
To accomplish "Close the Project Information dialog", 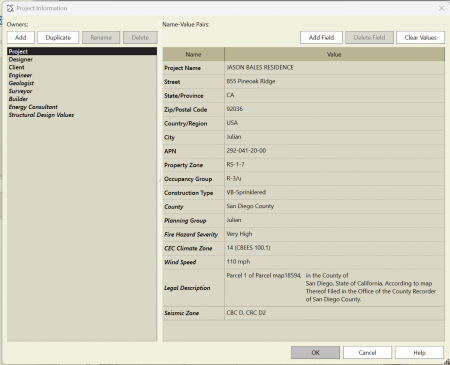I will coord(441,8).
